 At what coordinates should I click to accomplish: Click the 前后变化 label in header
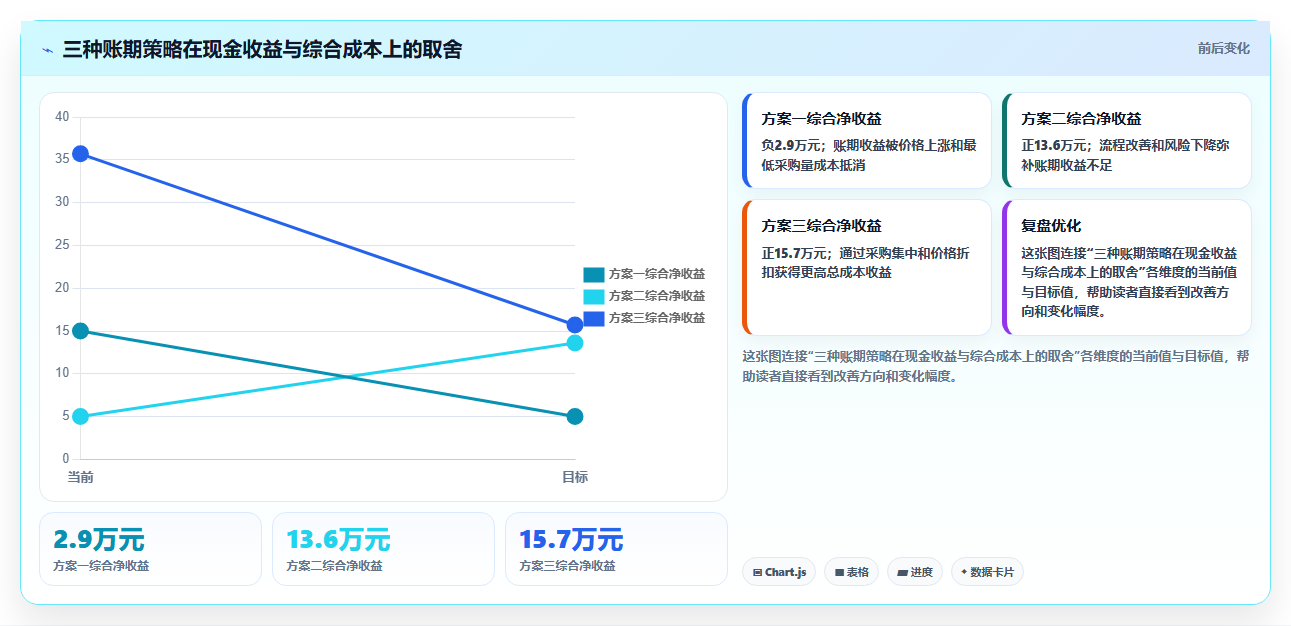(1224, 48)
